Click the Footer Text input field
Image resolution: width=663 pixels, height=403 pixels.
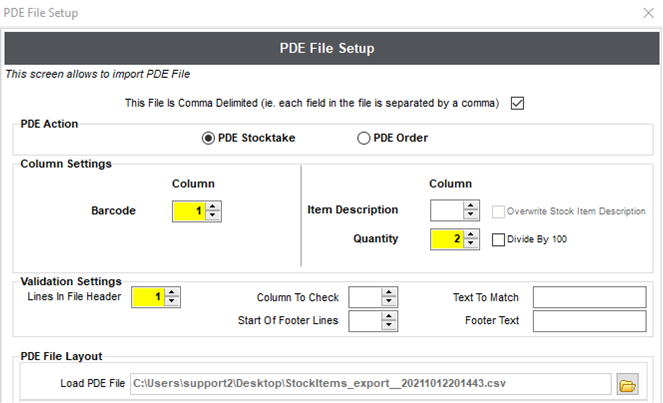click(x=589, y=321)
